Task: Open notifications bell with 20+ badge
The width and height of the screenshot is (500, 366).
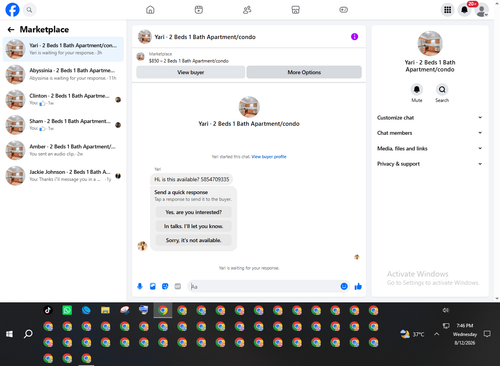Action: [x=465, y=10]
